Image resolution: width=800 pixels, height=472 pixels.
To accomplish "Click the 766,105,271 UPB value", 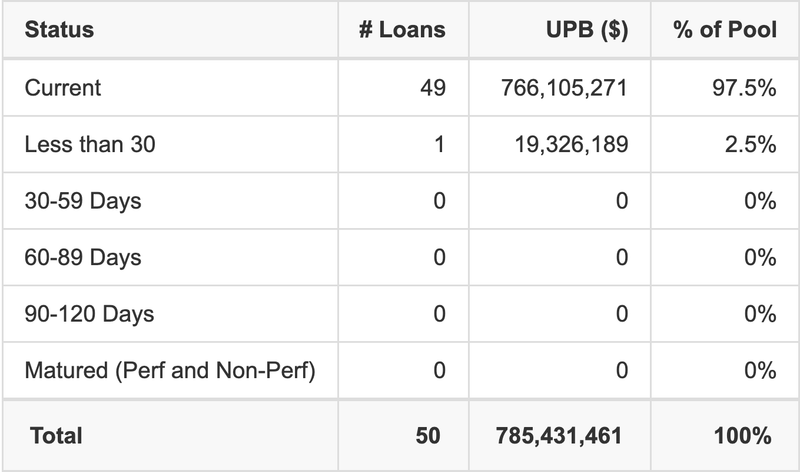I will pos(563,88).
